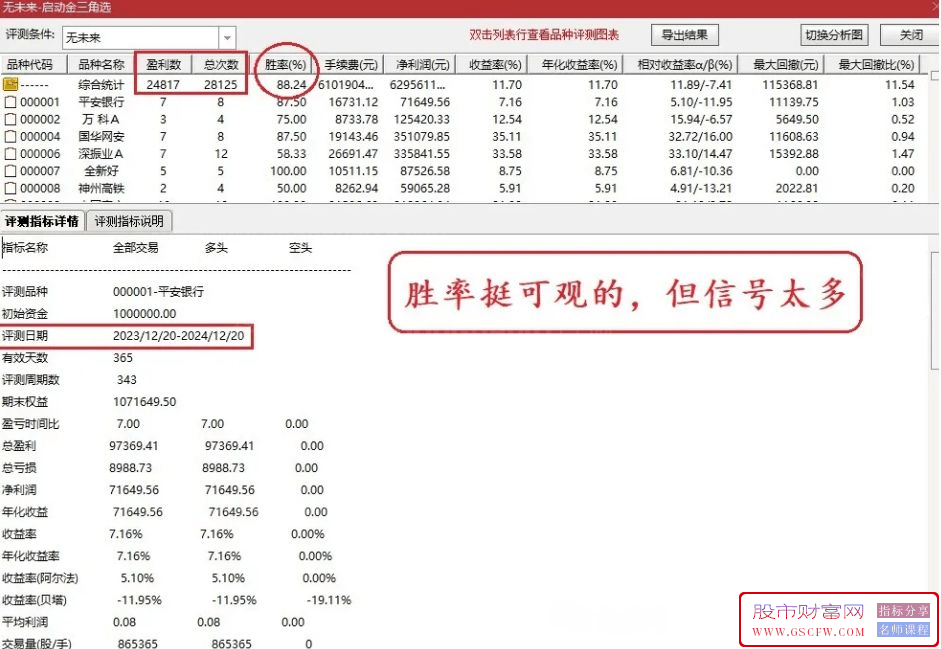
Task: Click the 351079.85 net profit cell
Action: tap(421, 137)
